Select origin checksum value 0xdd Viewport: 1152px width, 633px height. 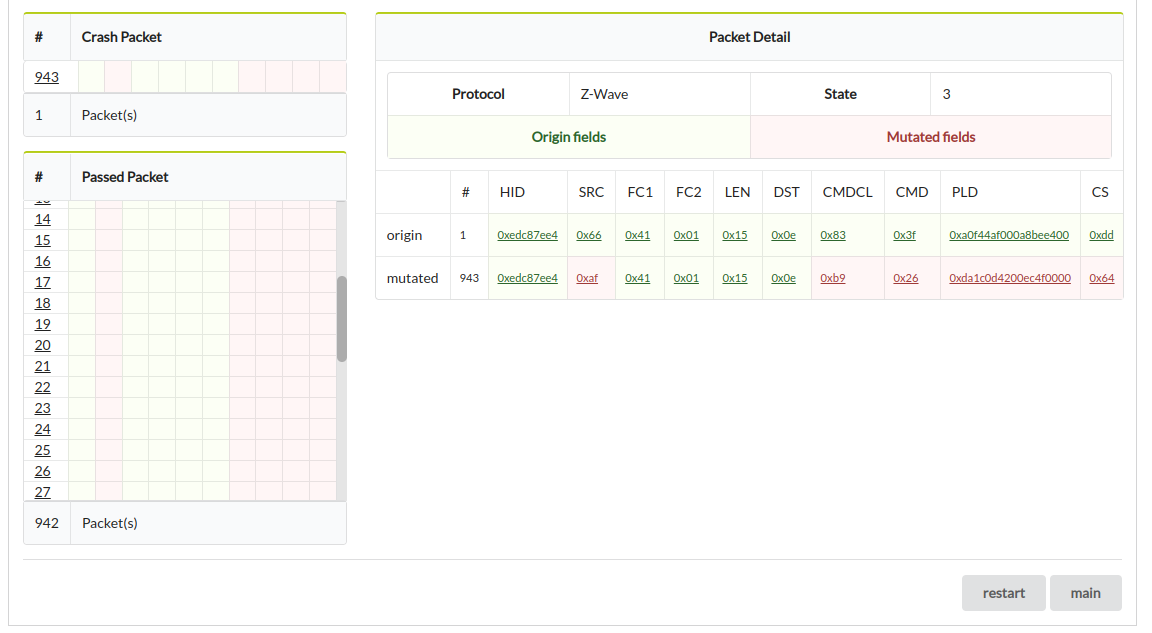[x=1101, y=235]
